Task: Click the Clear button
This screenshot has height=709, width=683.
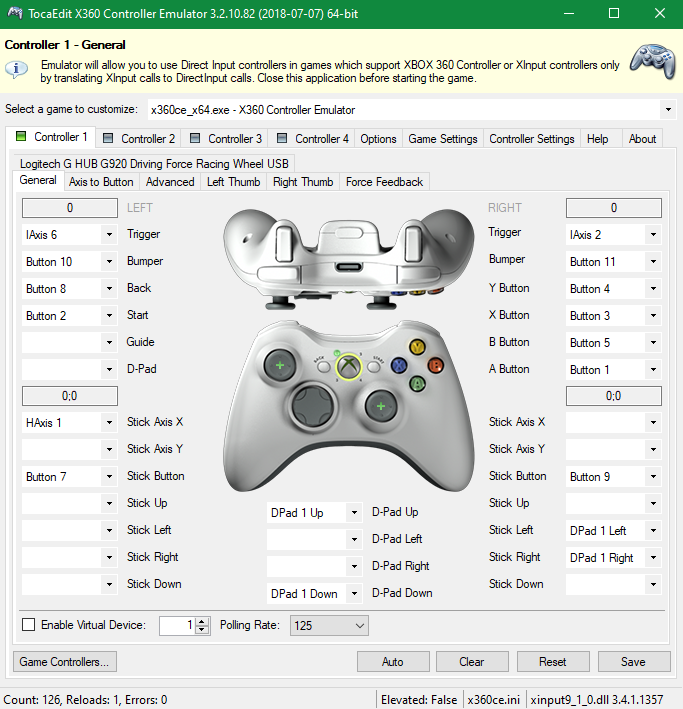Action: coord(472,662)
